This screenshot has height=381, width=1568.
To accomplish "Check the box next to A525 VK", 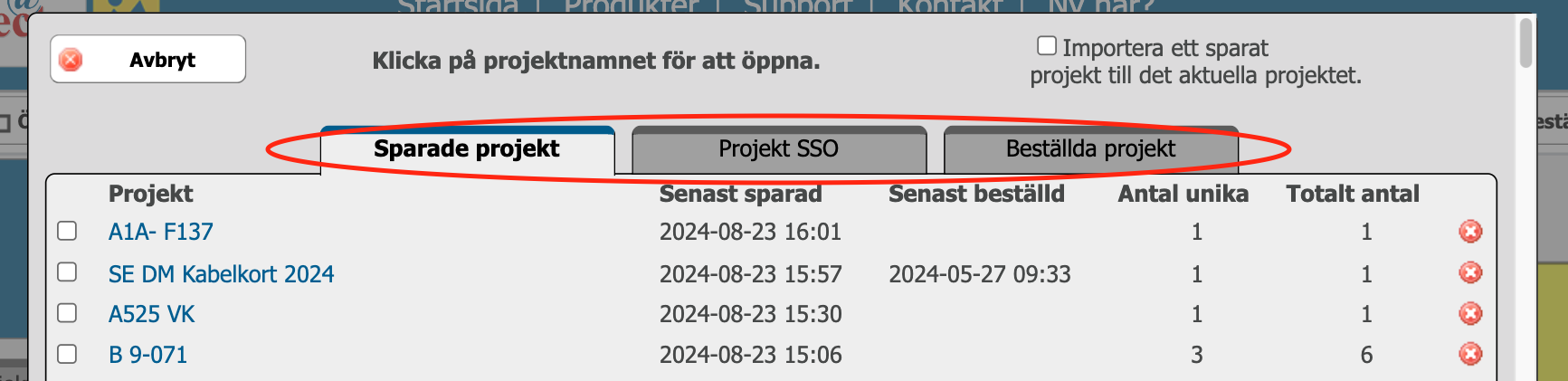I will pos(67,313).
